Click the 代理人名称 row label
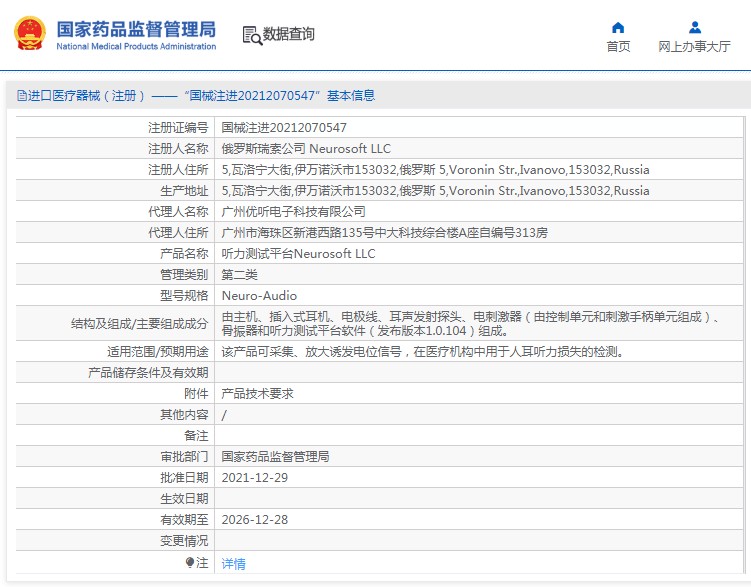The image size is (751, 587). 178,212
